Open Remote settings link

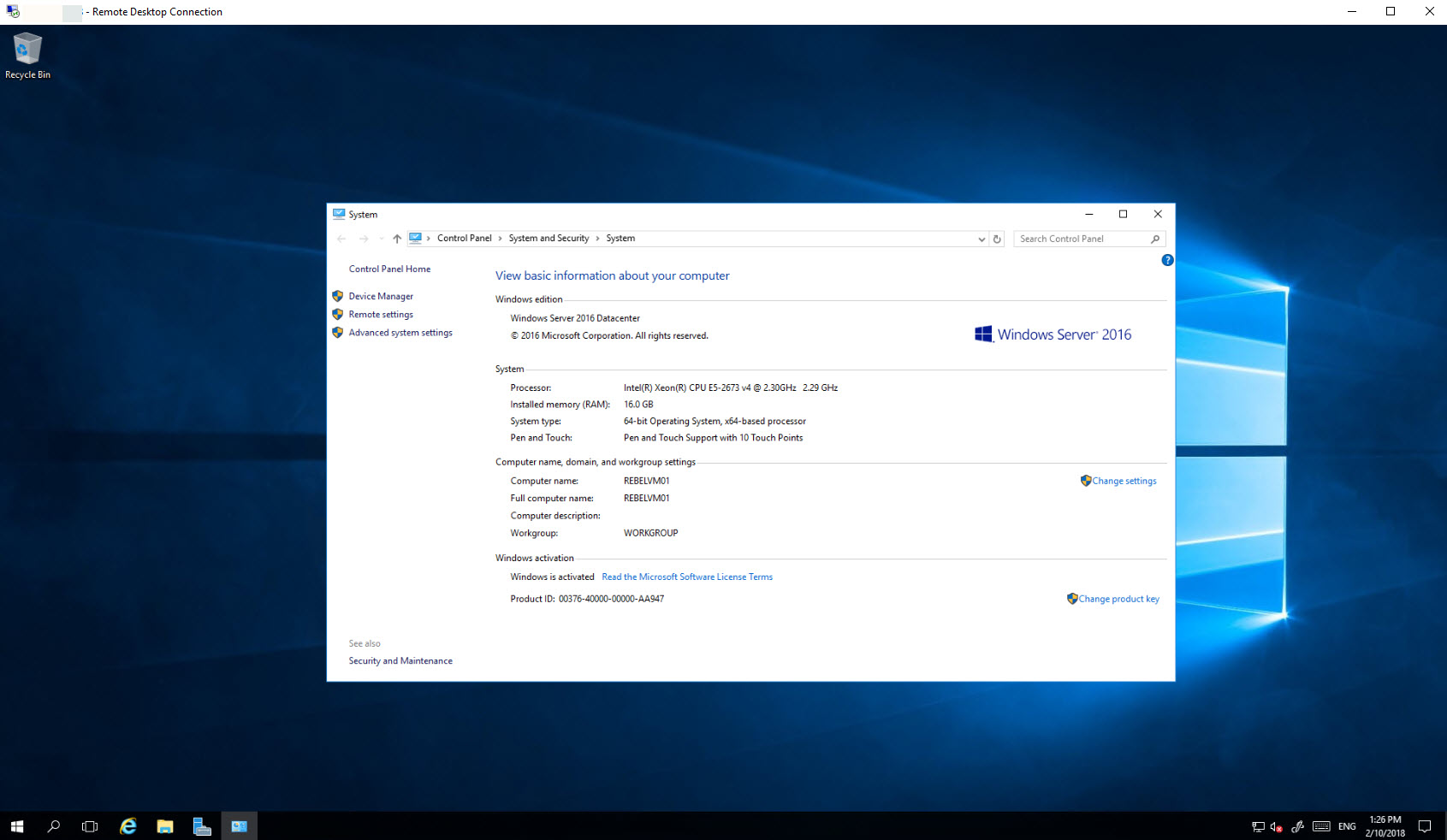381,315
